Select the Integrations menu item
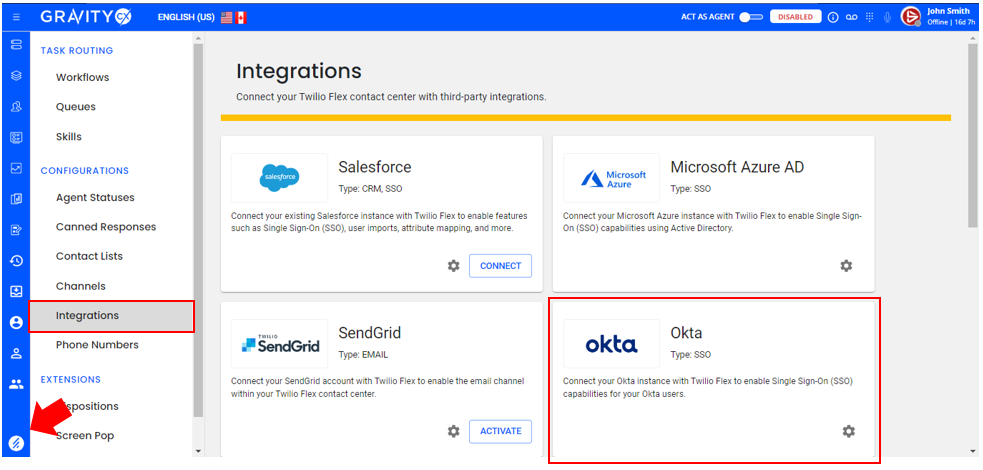The height and width of the screenshot is (470, 983). pyautogui.click(x=112, y=316)
